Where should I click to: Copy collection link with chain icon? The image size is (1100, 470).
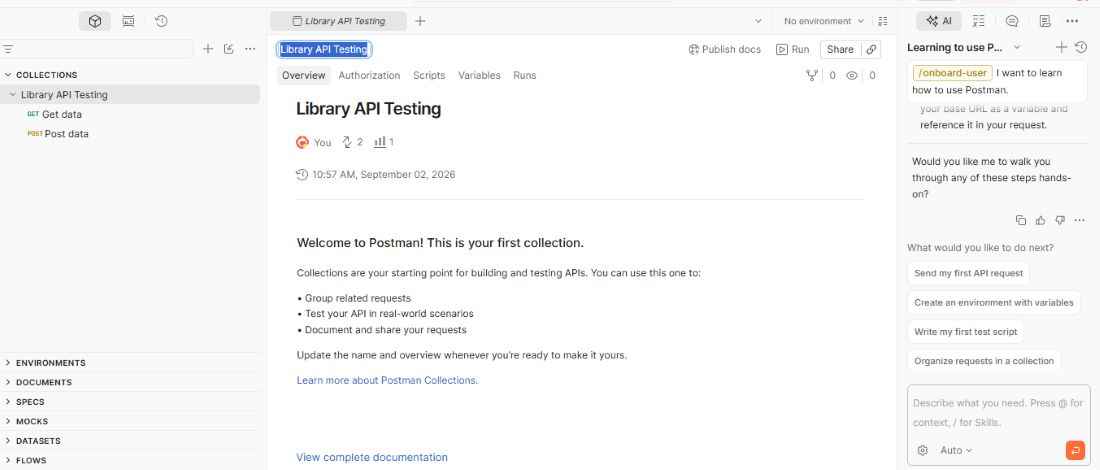click(871, 49)
